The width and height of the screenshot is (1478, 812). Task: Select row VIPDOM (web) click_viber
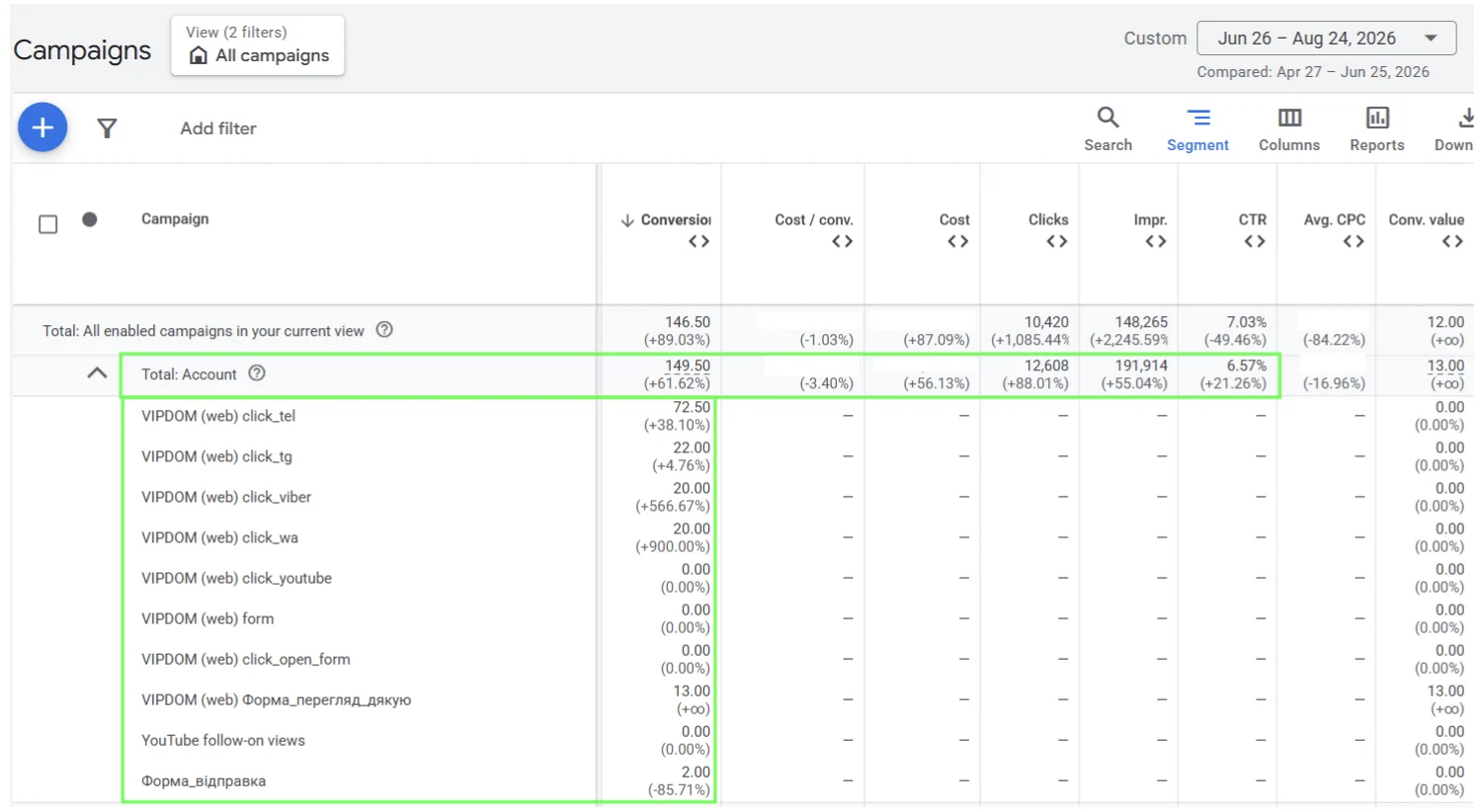(x=226, y=497)
